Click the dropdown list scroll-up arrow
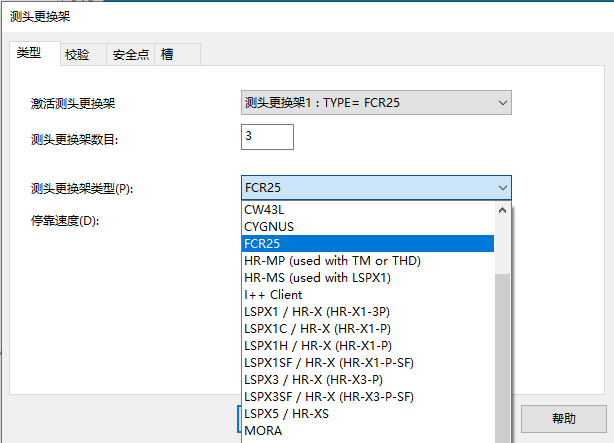This screenshot has height=443, width=614. pos(503,211)
